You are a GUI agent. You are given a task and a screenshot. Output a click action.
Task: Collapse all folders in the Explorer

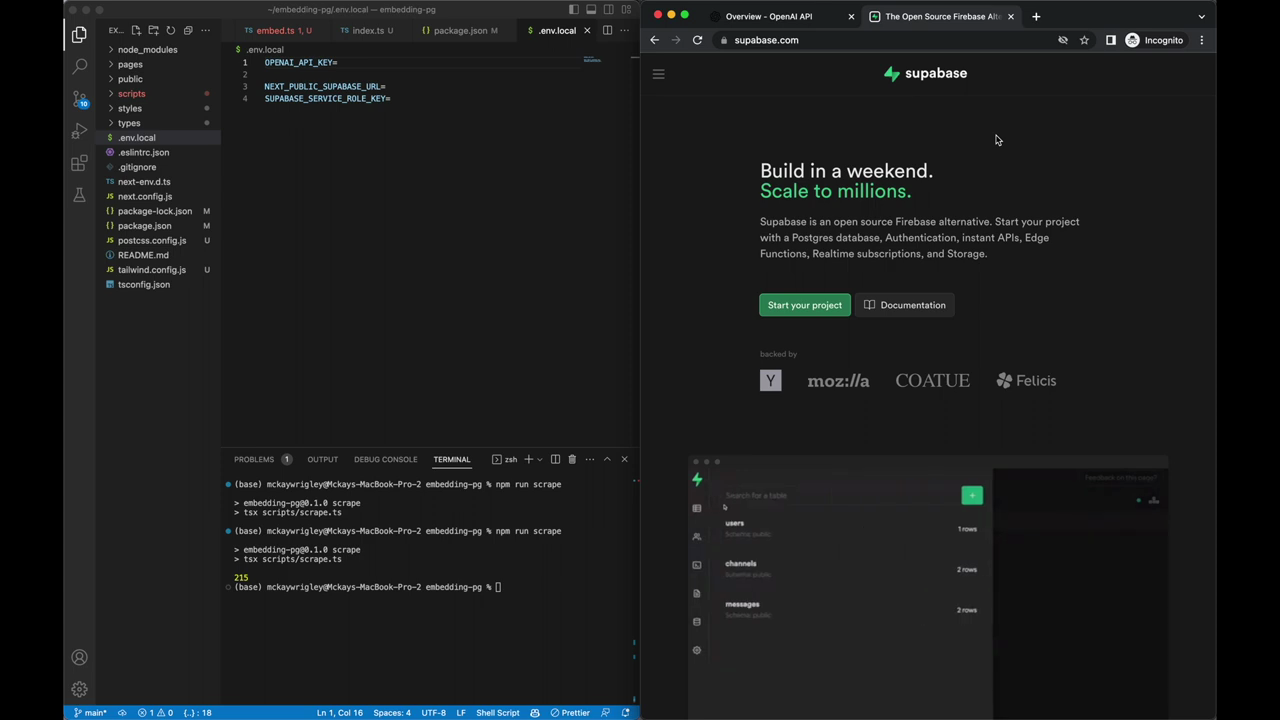point(187,31)
